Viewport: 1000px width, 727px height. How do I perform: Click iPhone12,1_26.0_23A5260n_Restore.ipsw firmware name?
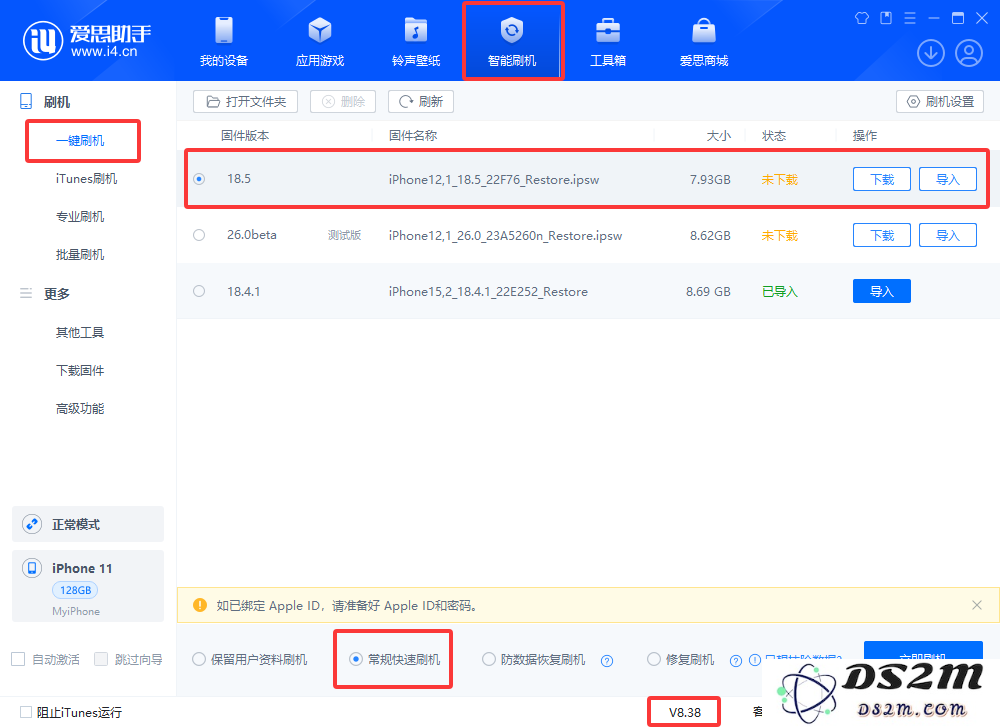[505, 236]
